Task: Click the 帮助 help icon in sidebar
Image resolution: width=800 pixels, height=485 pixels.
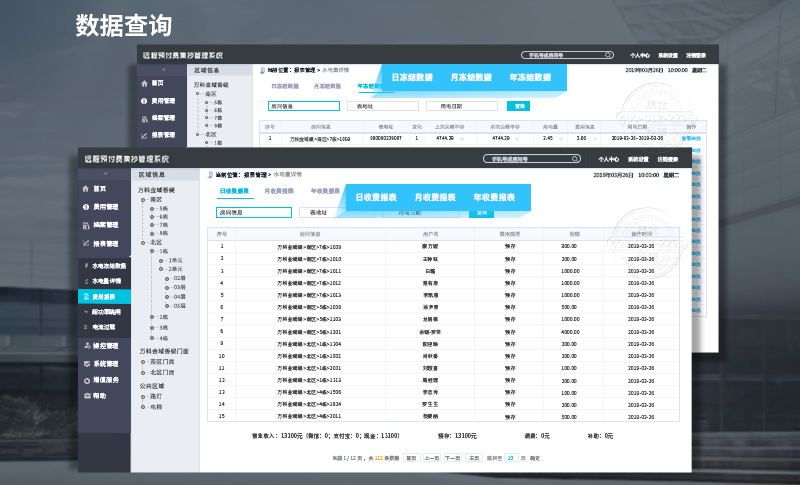Action: [85, 396]
